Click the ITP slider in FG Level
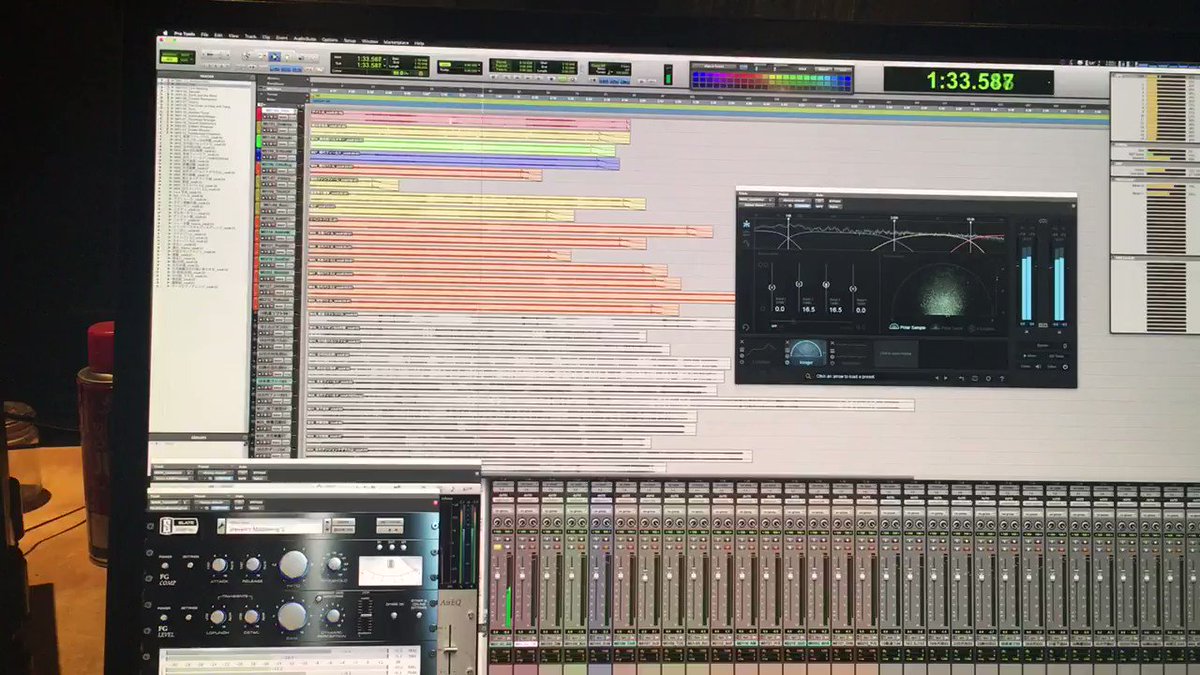Image resolution: width=1200 pixels, height=675 pixels. coord(365,616)
